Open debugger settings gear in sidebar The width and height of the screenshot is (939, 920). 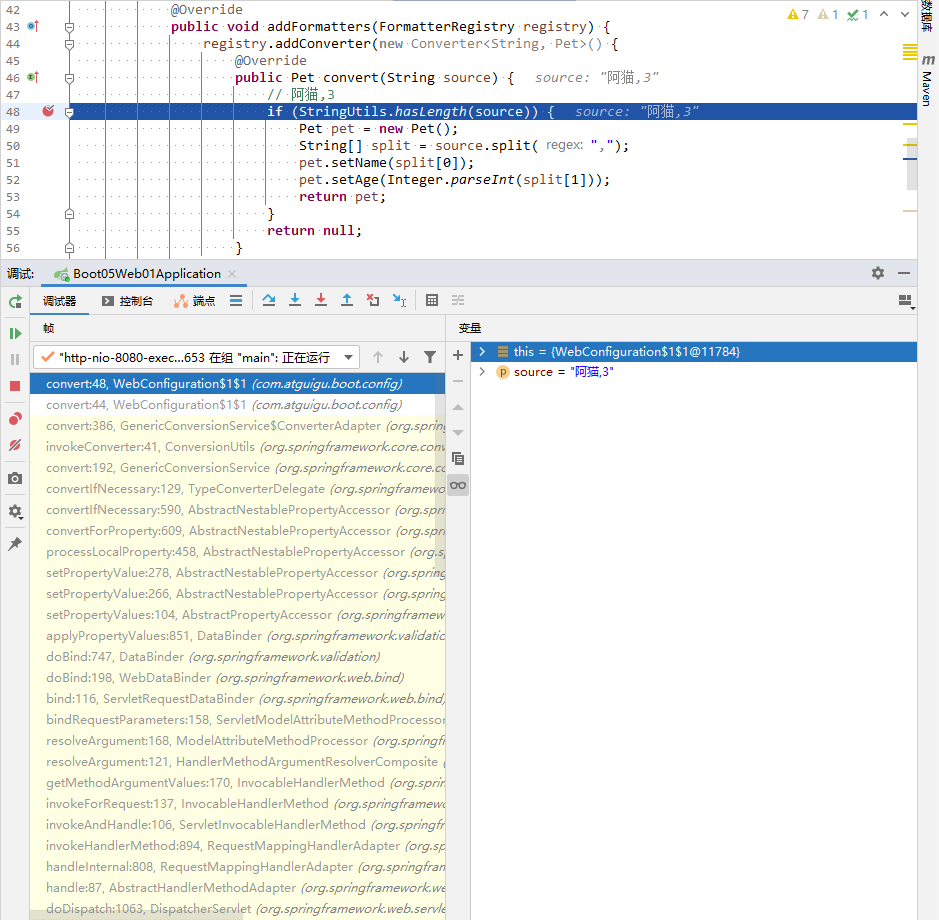coord(16,512)
